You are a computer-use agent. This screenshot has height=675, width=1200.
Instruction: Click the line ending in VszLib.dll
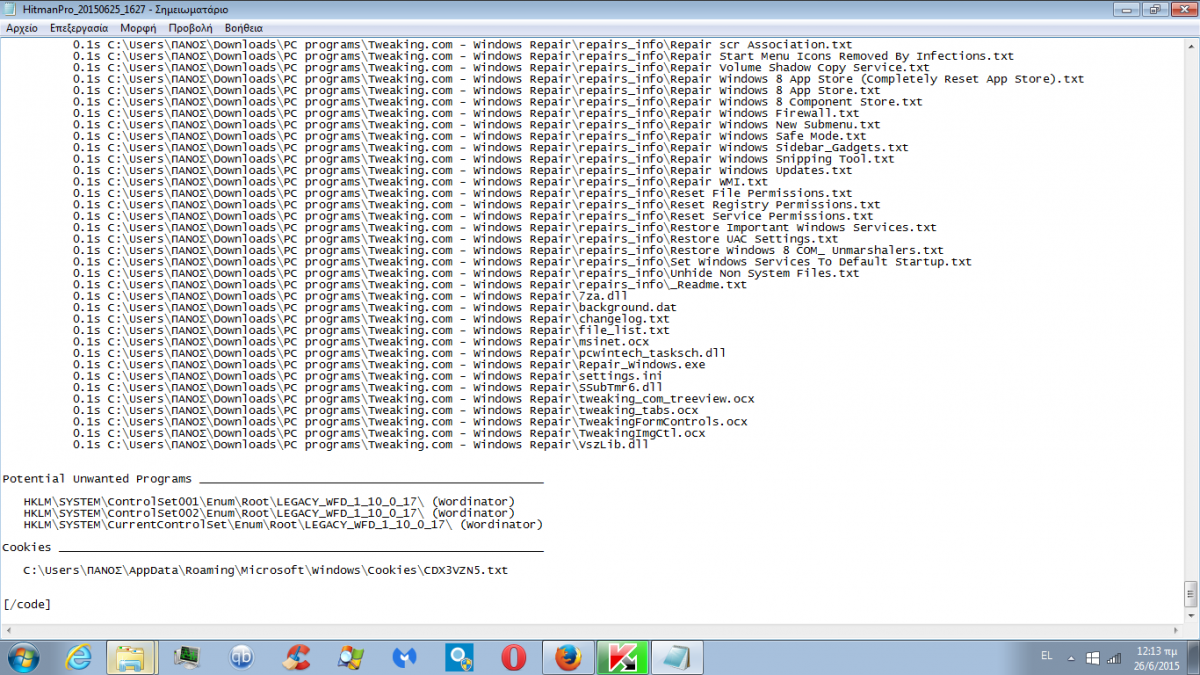[x=360, y=445]
